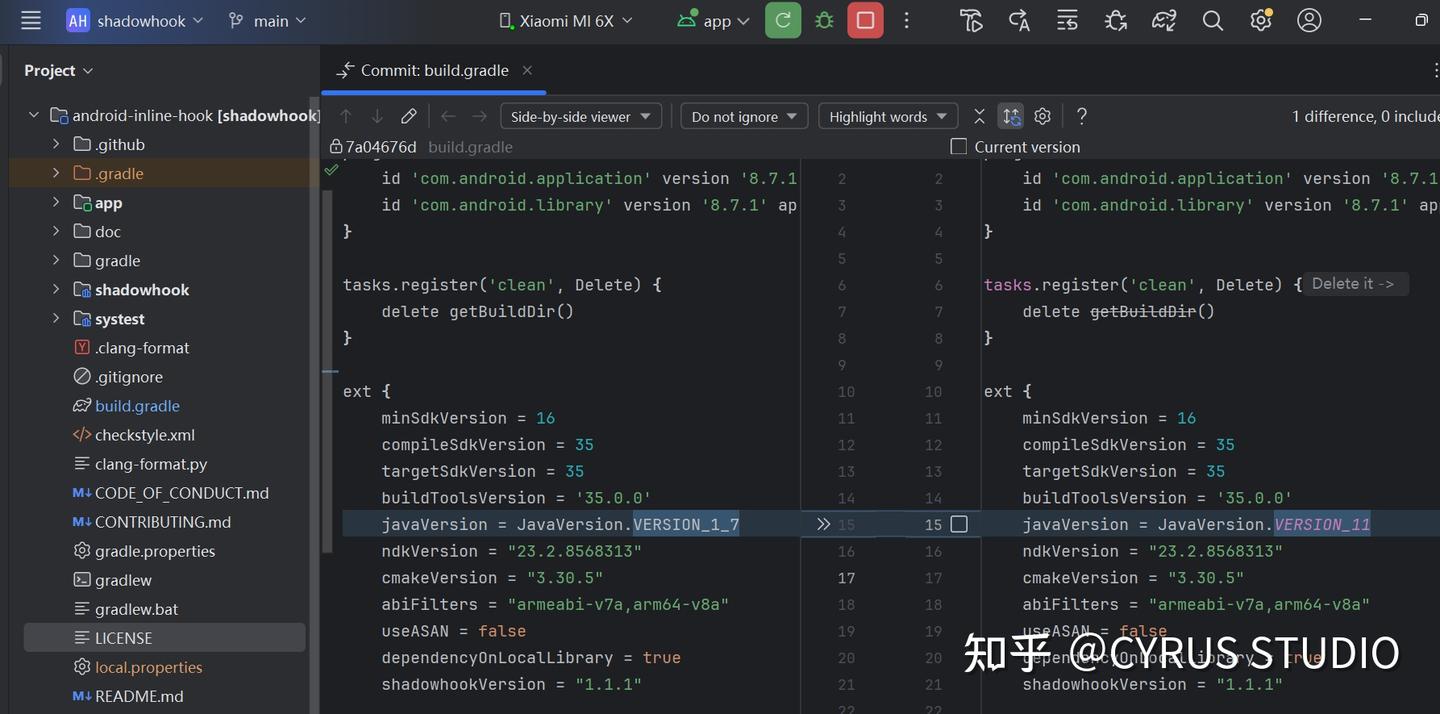
Task: Toggle synchronized scrolling in the diff viewer
Action: click(1011, 116)
